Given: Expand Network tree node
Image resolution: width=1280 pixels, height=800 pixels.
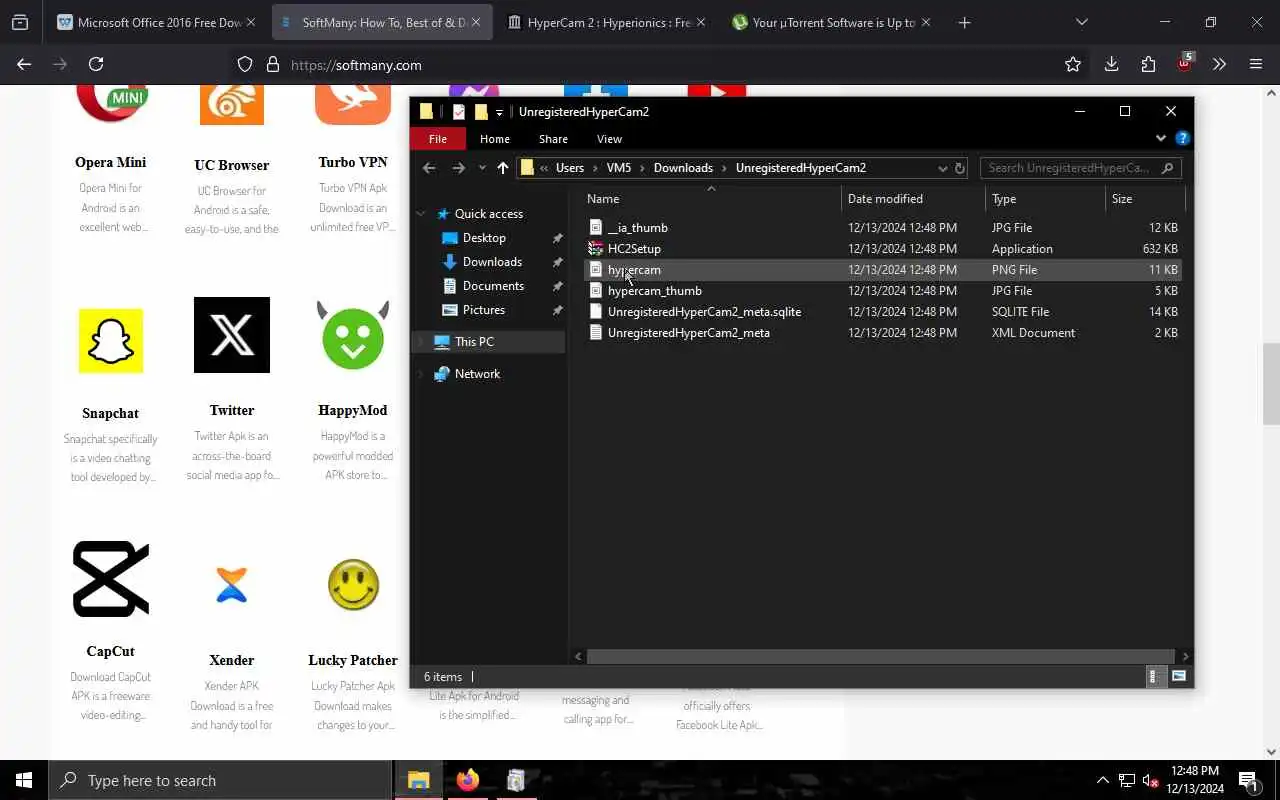Looking at the screenshot, I should 421,374.
